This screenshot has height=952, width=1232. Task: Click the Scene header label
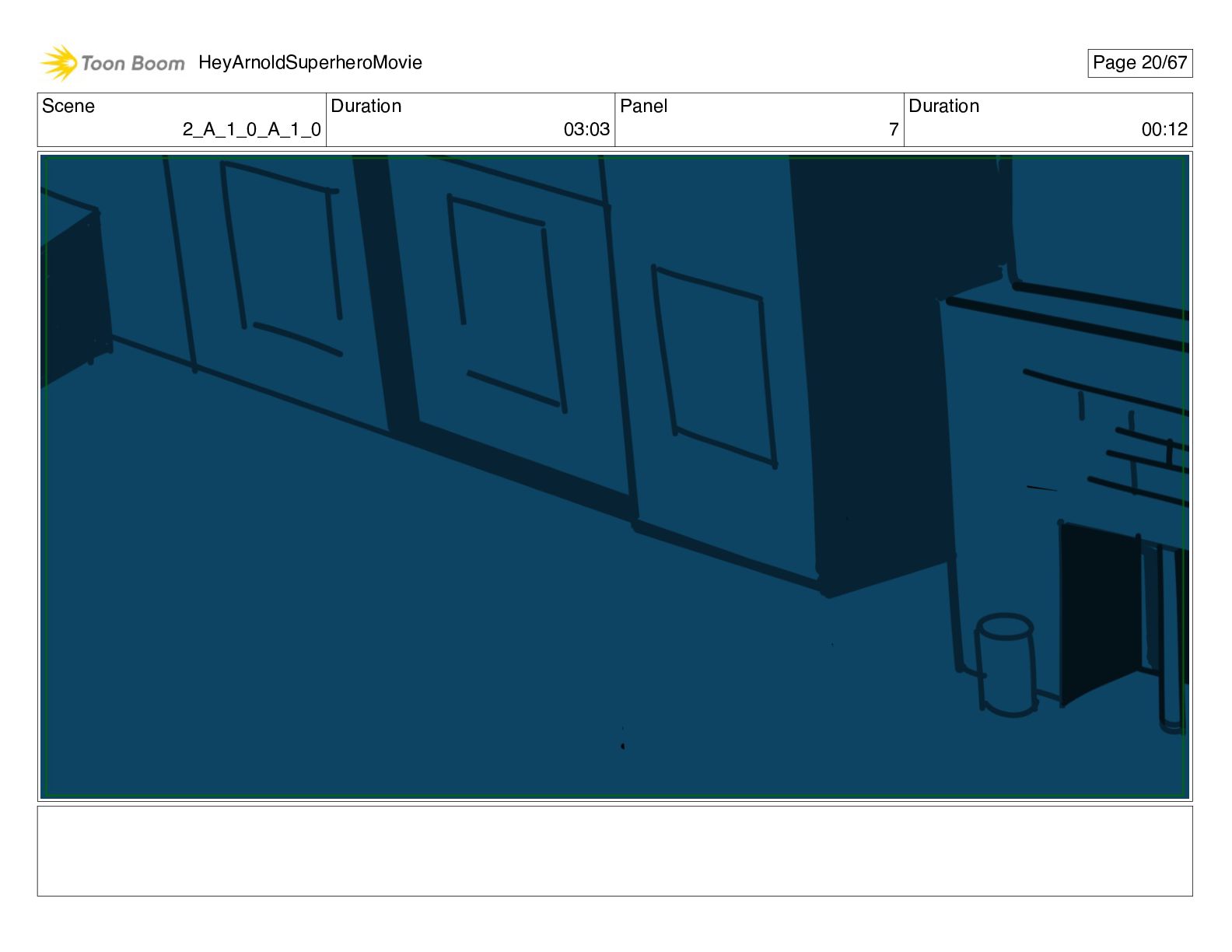click(x=68, y=106)
